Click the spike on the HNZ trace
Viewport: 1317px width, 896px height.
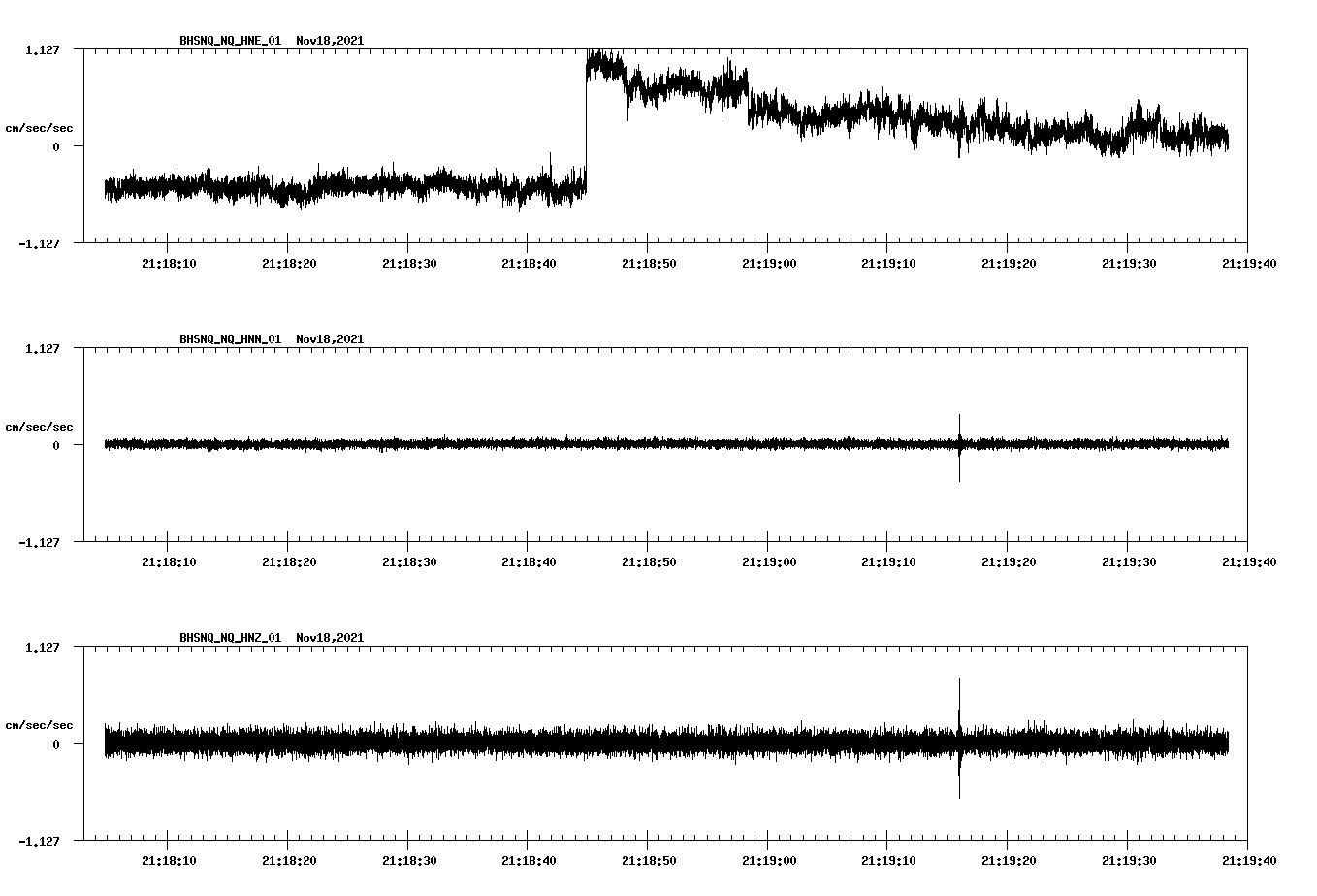[959, 738]
